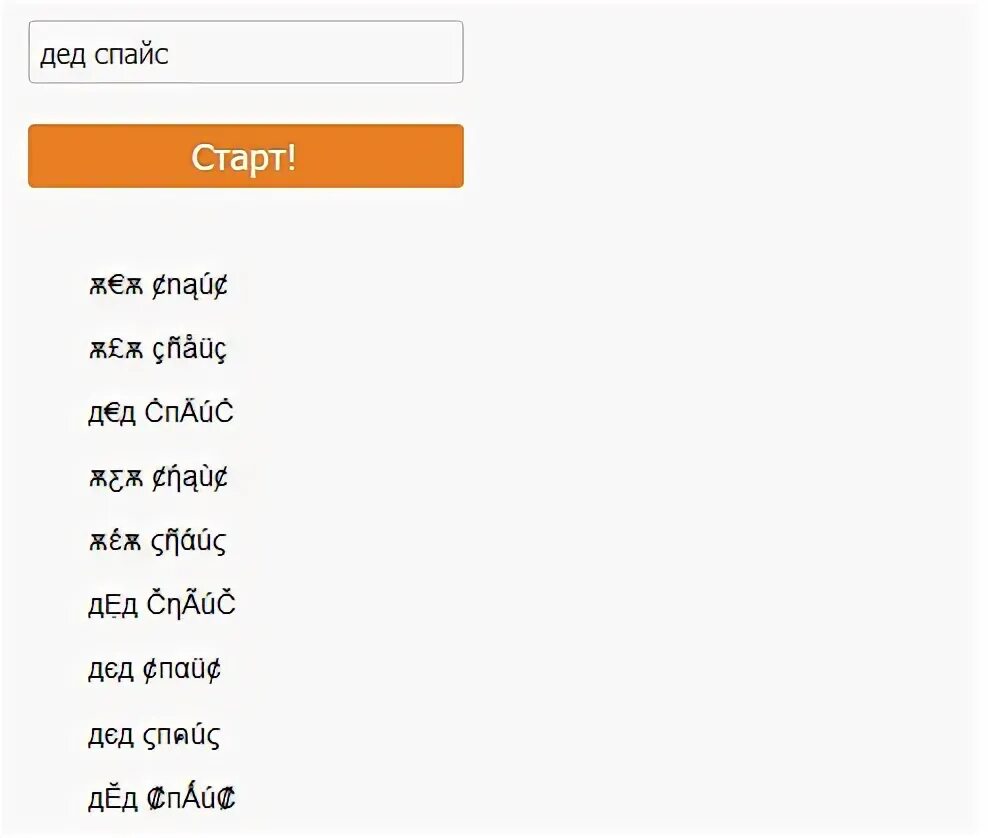Click the result 'д€д ĊпÄúĊ'

tap(161, 413)
